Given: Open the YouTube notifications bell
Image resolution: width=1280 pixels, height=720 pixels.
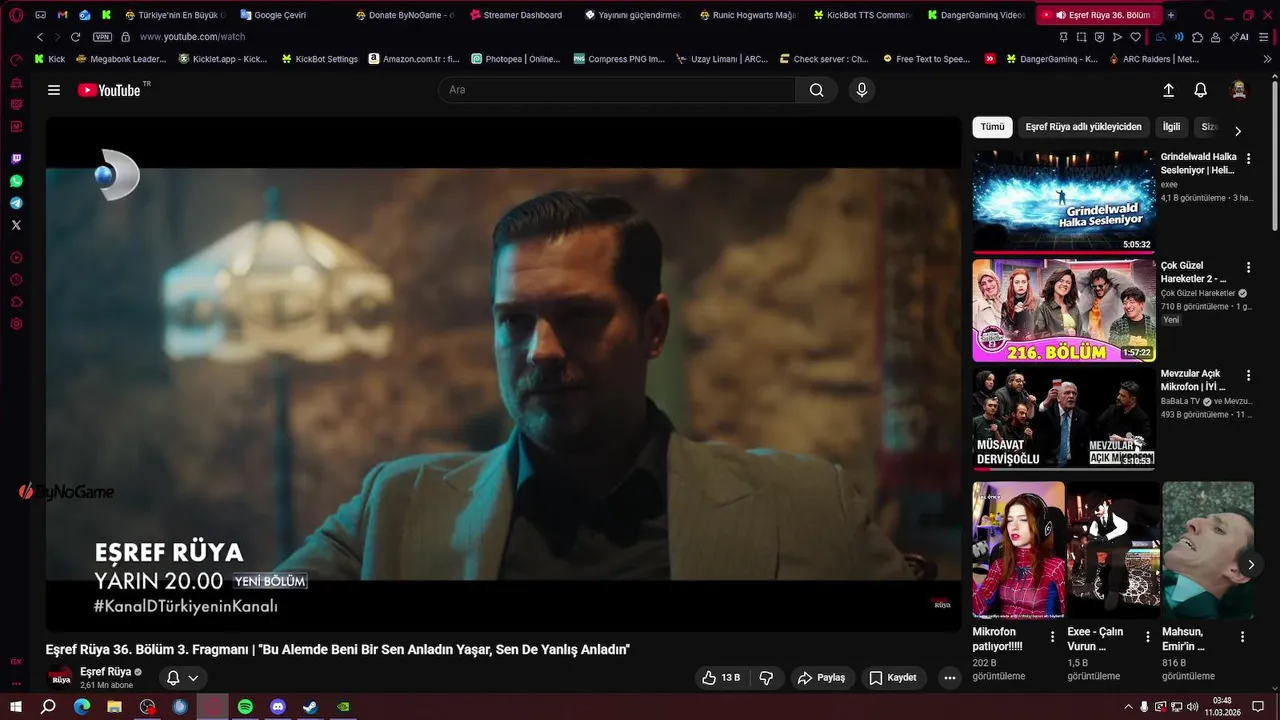Looking at the screenshot, I should click(1201, 90).
